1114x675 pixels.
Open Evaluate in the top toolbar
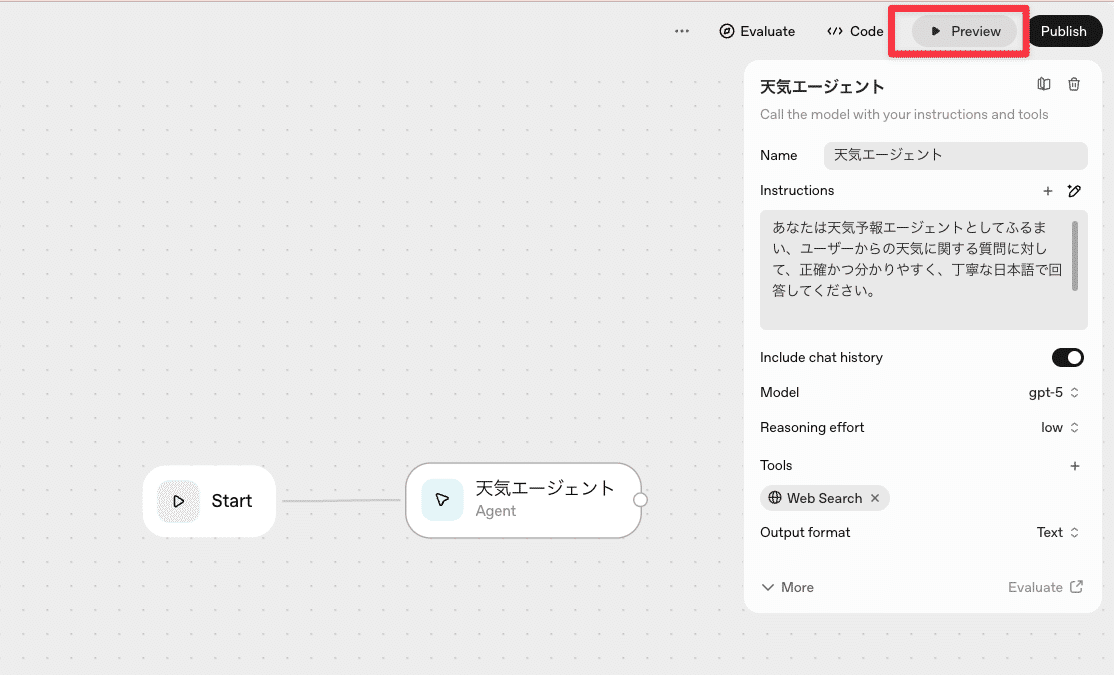click(757, 31)
